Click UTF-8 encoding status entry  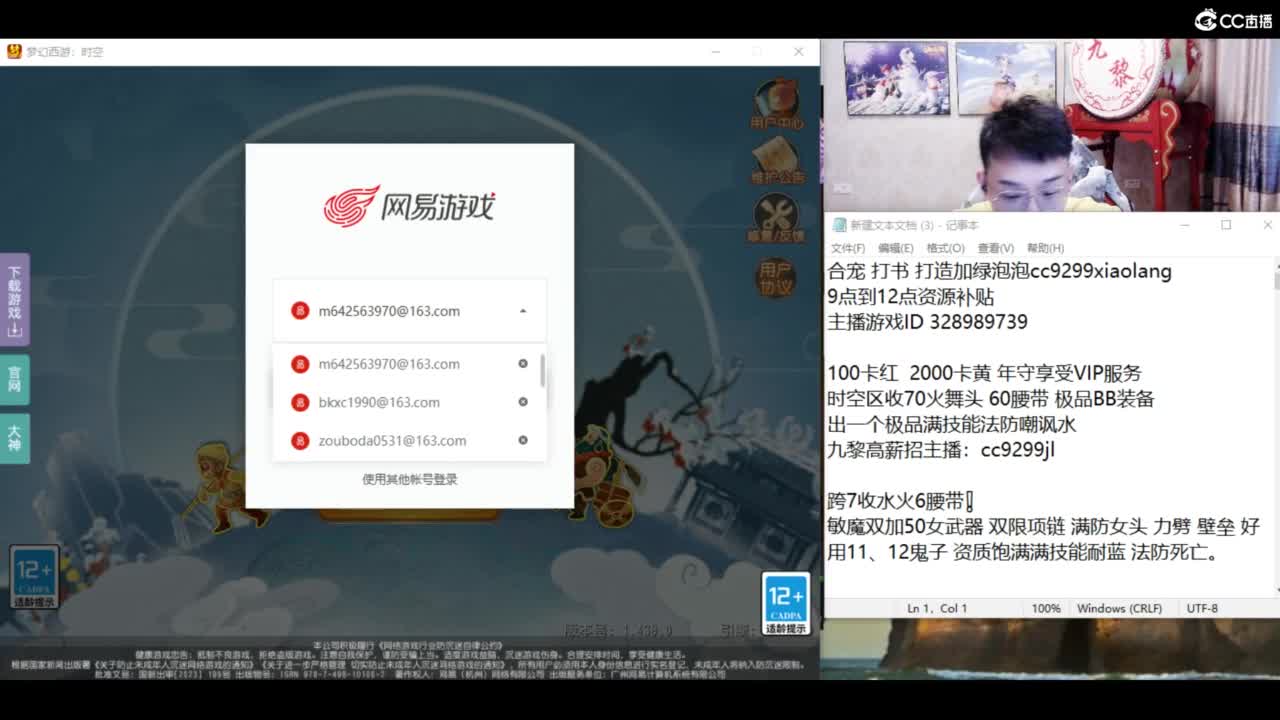click(1202, 608)
